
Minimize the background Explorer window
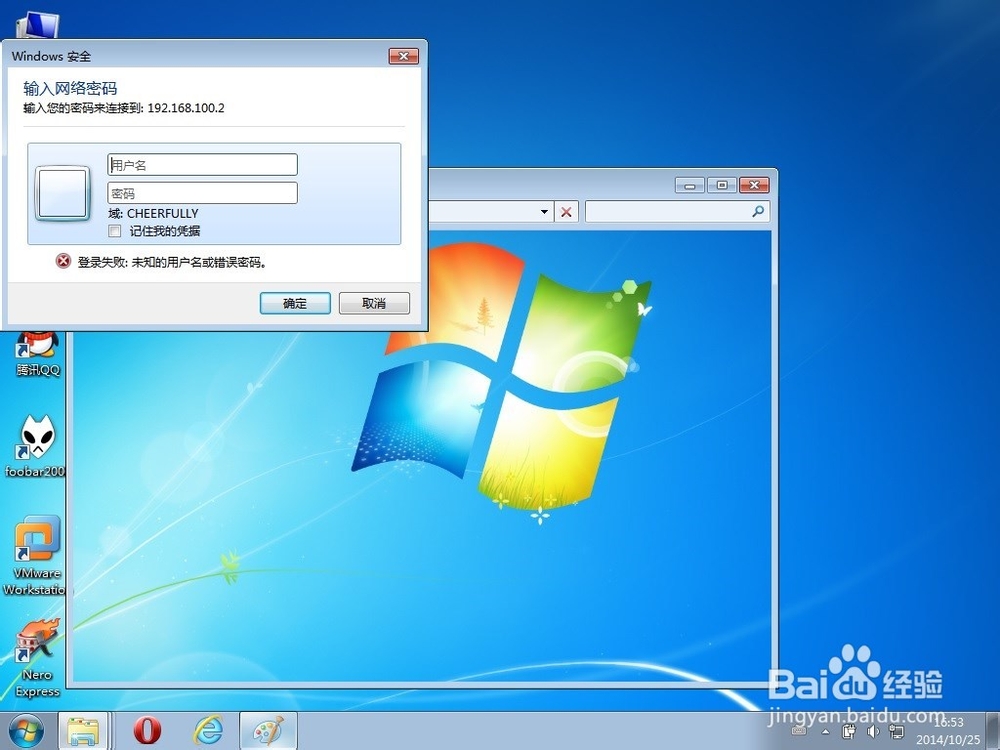point(689,185)
